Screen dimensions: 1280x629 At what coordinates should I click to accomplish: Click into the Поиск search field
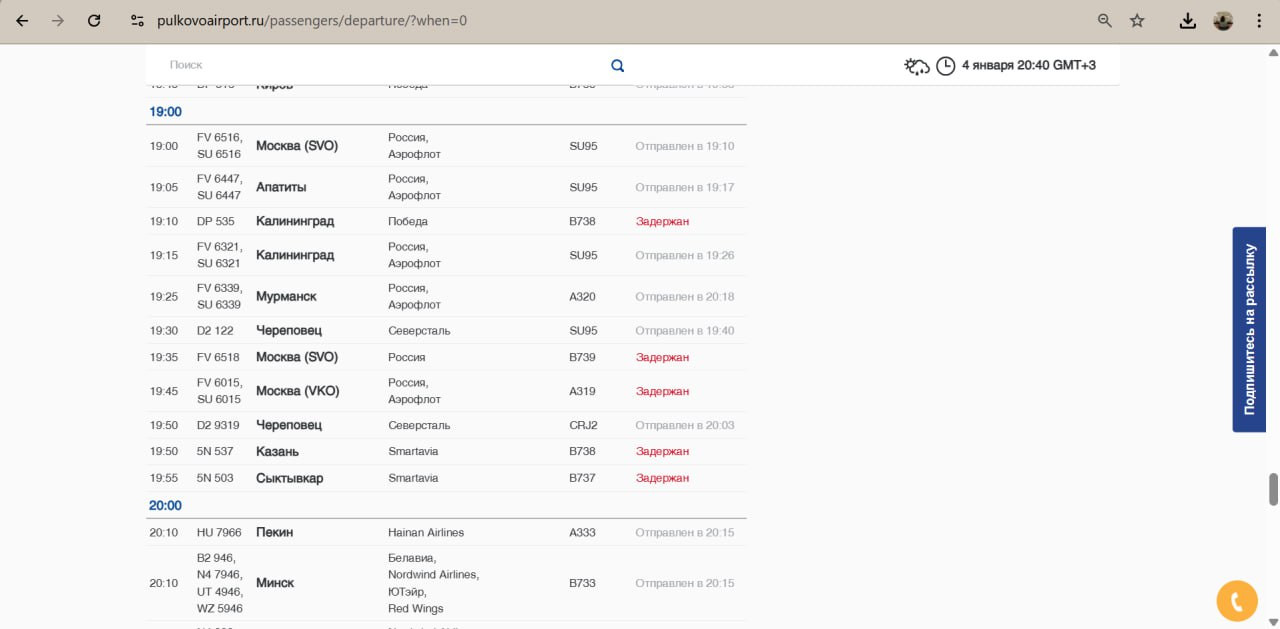point(380,65)
